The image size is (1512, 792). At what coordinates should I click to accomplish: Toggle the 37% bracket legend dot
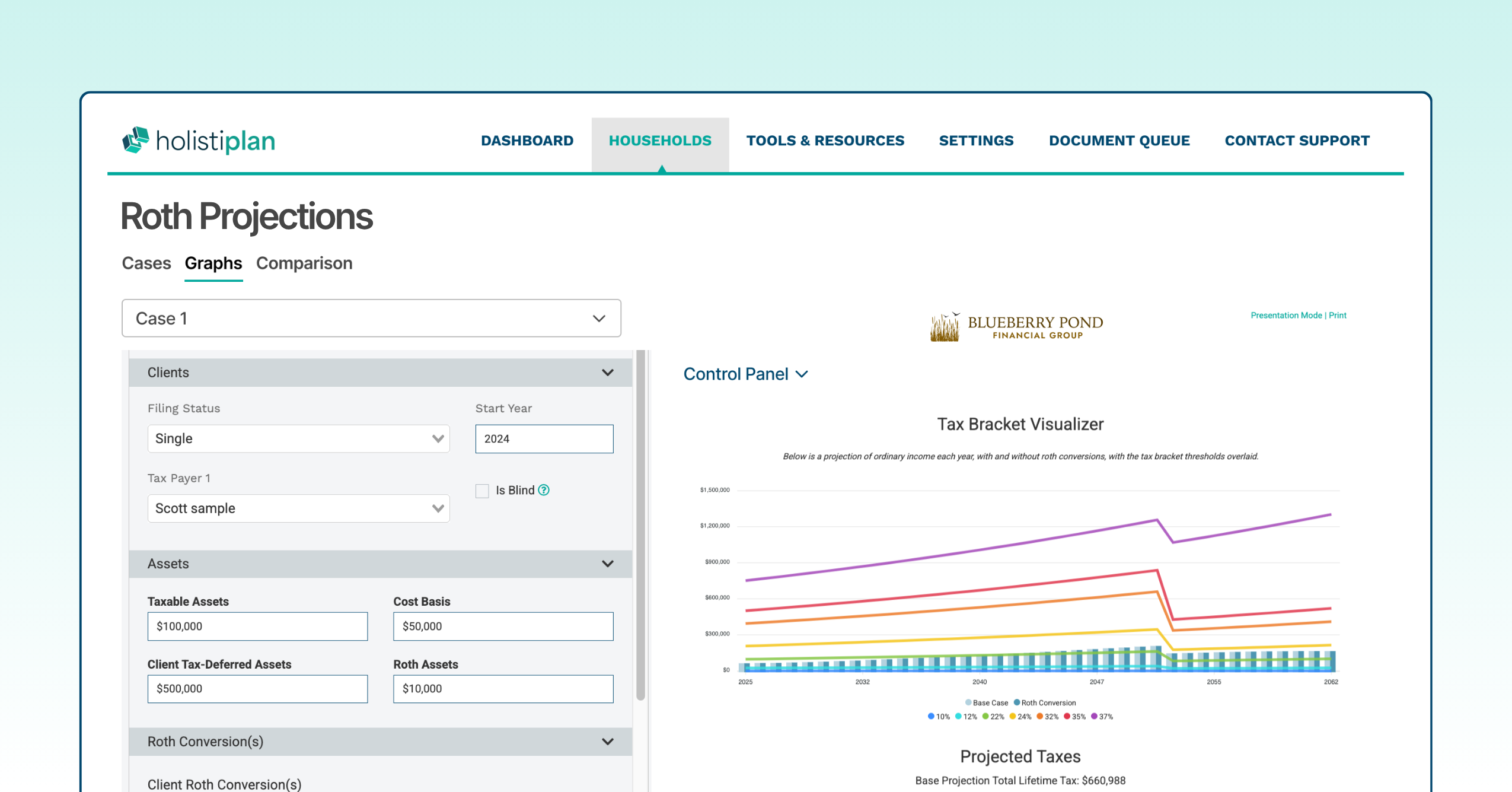pyautogui.click(x=1095, y=716)
